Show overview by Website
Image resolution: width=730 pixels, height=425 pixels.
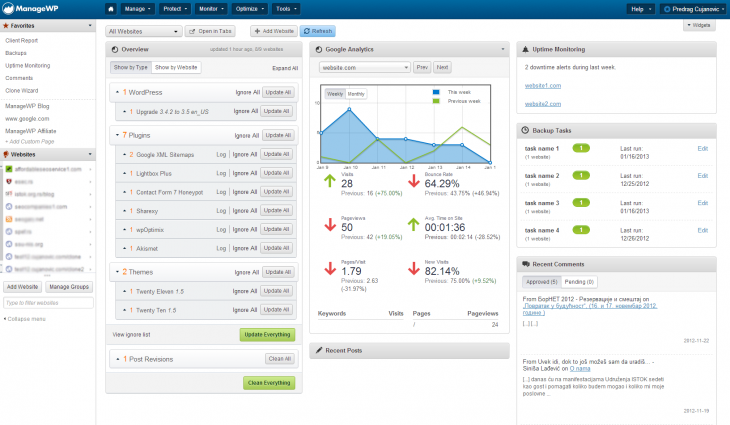pyautogui.click(x=176, y=67)
